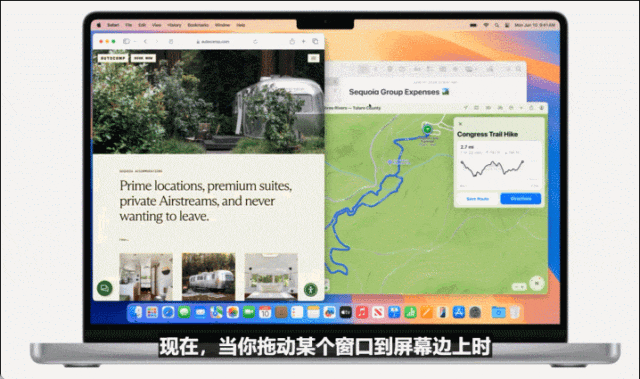Viewport: 640px width, 379px height.
Task: Open the Bookmarks menu
Action: (x=198, y=25)
